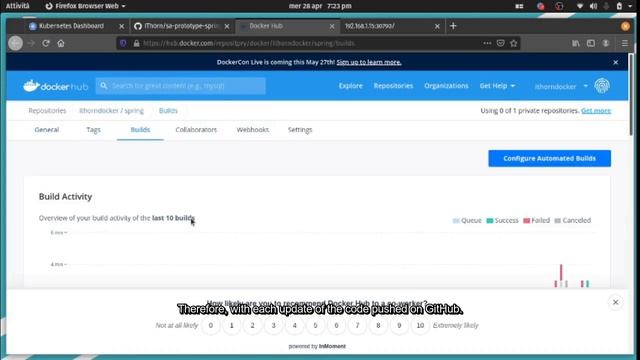The image size is (640, 360).
Task: Switch to Kubernetes Dashboard browser tab
Action: [70, 26]
